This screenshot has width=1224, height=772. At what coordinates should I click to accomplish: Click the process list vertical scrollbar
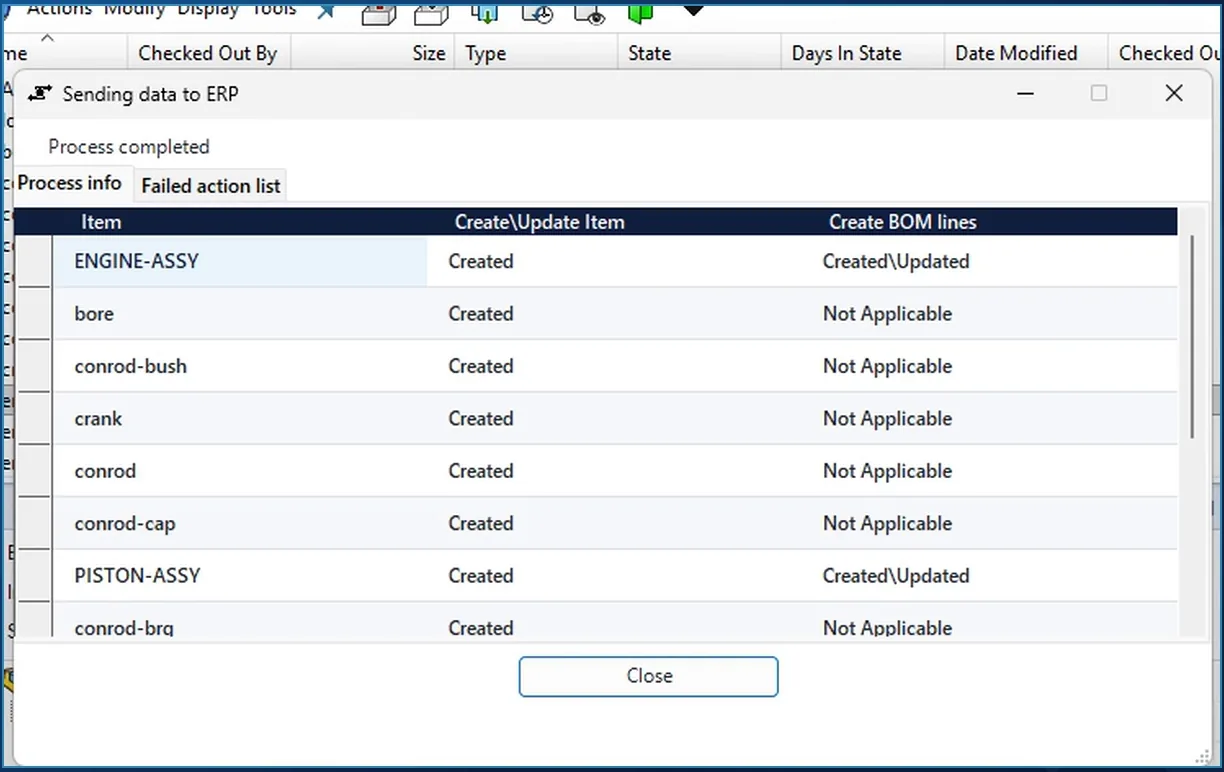(x=1191, y=336)
